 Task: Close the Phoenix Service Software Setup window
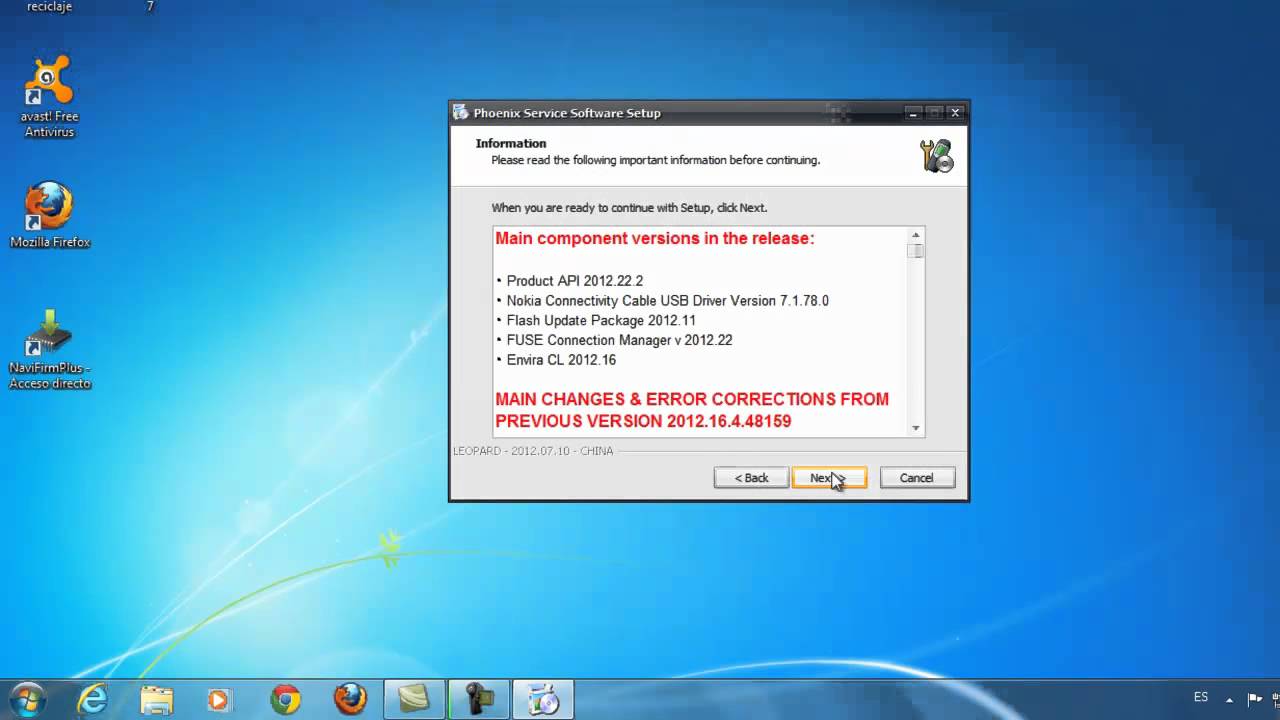955,113
